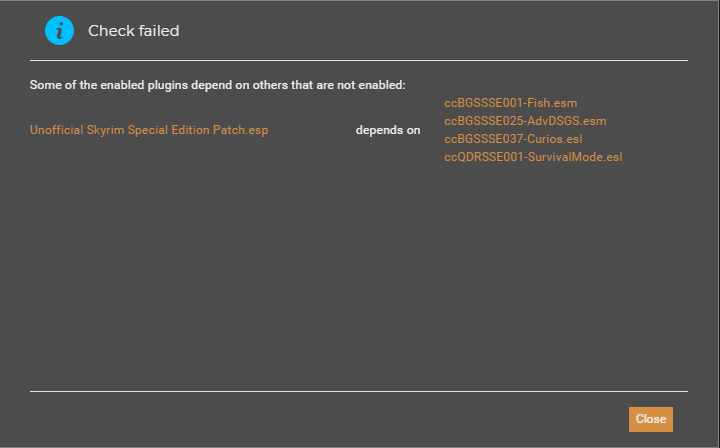Click the empty center of the dialog body

(359, 270)
